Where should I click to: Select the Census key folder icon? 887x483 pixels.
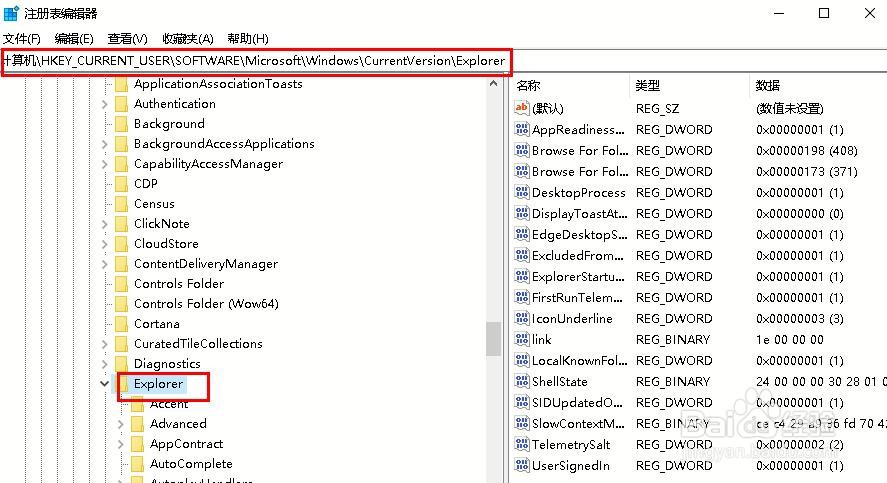tap(121, 204)
